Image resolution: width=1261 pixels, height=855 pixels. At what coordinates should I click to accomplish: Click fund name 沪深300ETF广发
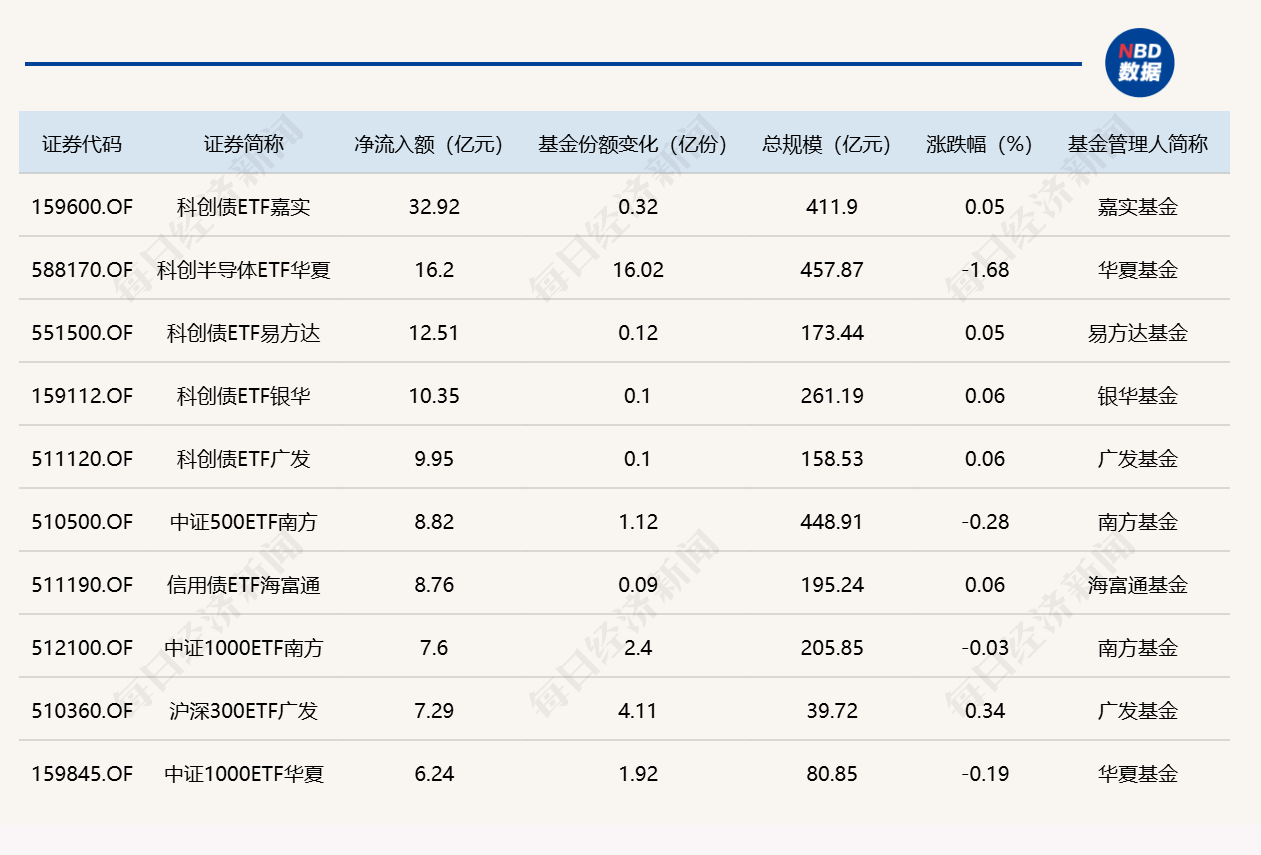pyautogui.click(x=244, y=711)
